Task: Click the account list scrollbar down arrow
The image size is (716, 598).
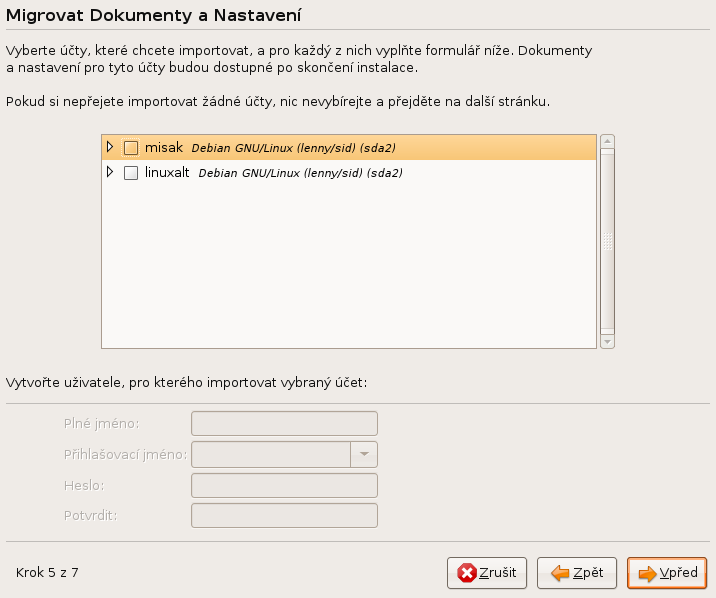Action: click(x=607, y=341)
